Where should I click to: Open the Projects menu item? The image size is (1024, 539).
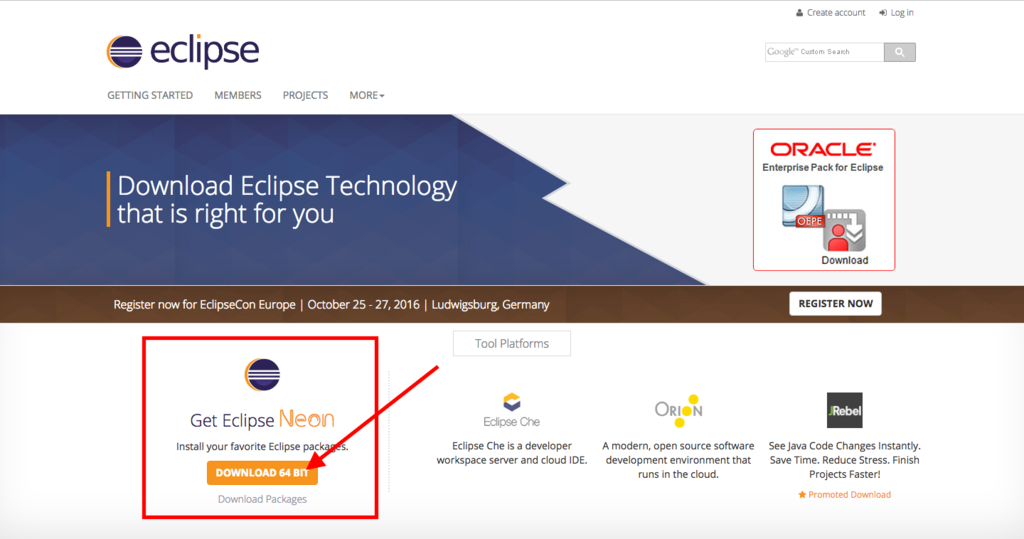tap(306, 95)
